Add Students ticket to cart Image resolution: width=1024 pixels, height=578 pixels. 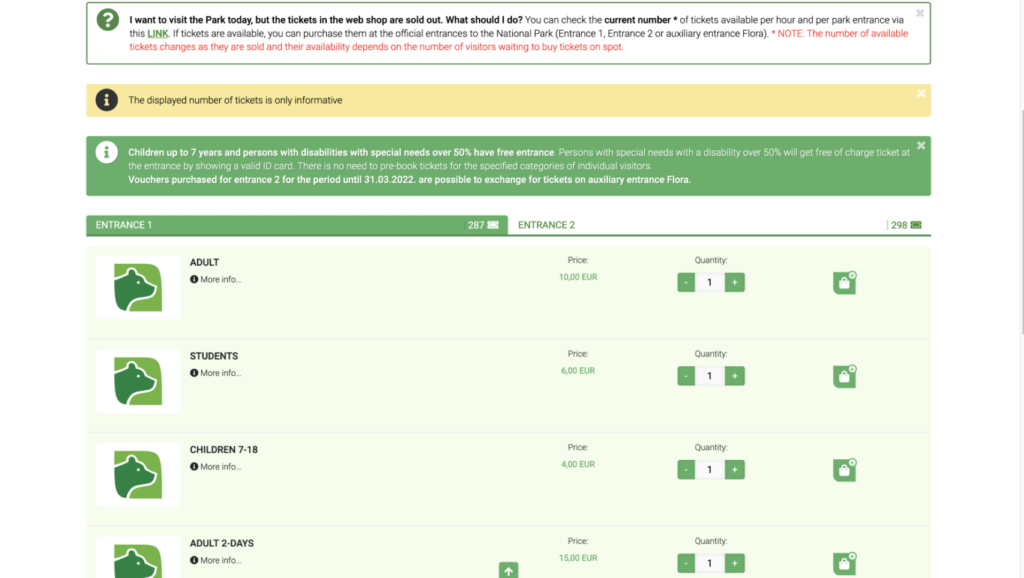844,376
